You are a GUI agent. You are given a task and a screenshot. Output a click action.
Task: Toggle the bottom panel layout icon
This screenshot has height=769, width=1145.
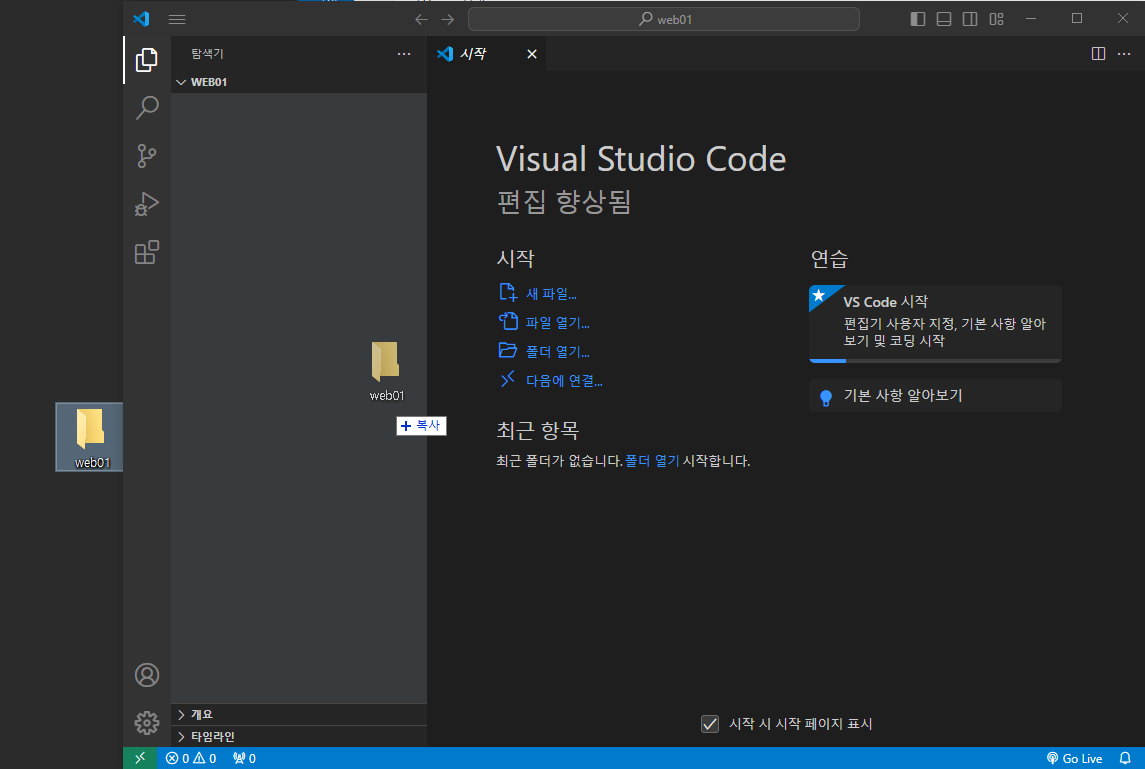tap(944, 19)
